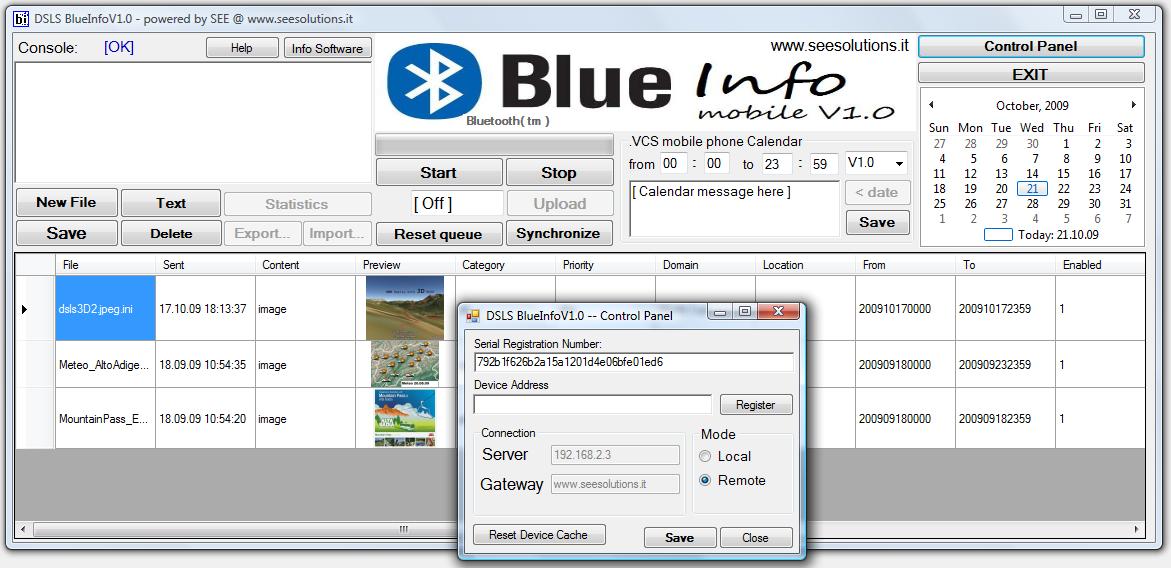Open Info Software

[327, 49]
